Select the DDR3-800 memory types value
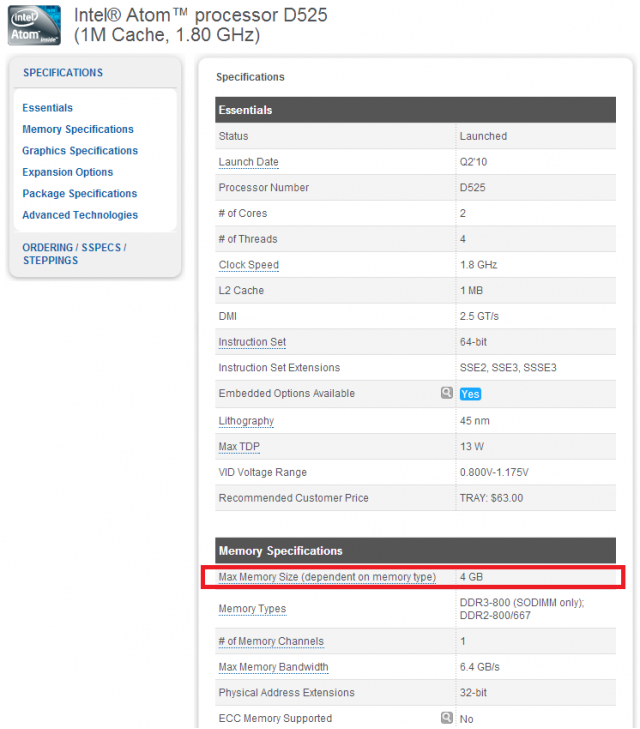The height and width of the screenshot is (729, 640). 522,609
